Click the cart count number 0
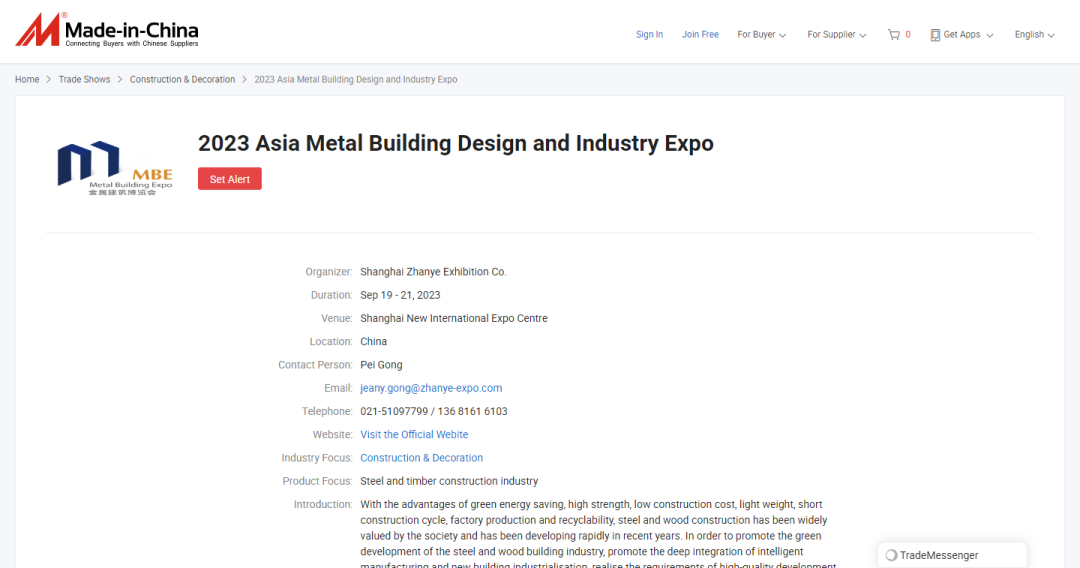Screen dimensions: 1080x568 pyautogui.click(x=908, y=34)
